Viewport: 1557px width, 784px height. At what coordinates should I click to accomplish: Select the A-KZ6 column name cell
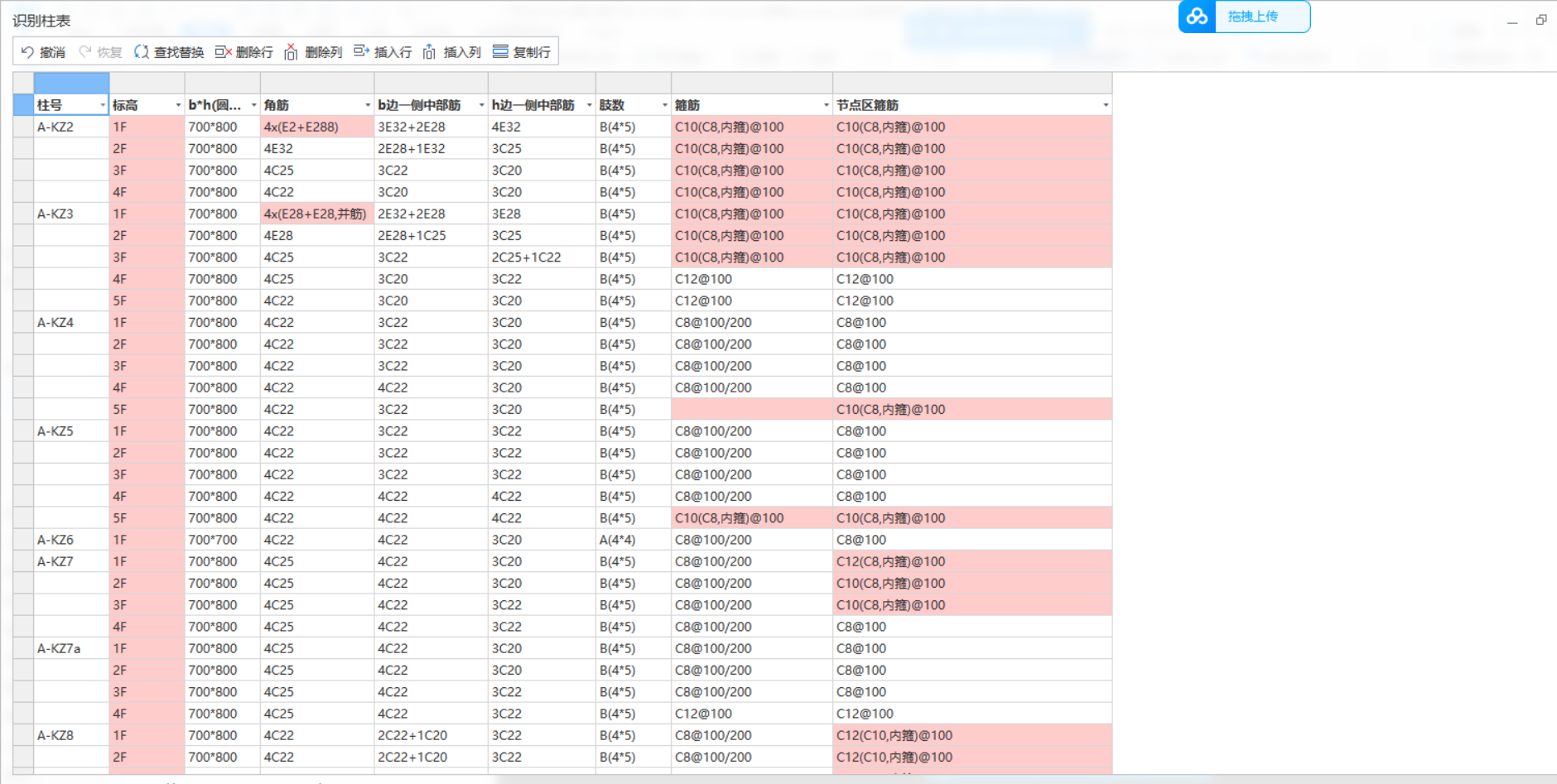click(71, 540)
